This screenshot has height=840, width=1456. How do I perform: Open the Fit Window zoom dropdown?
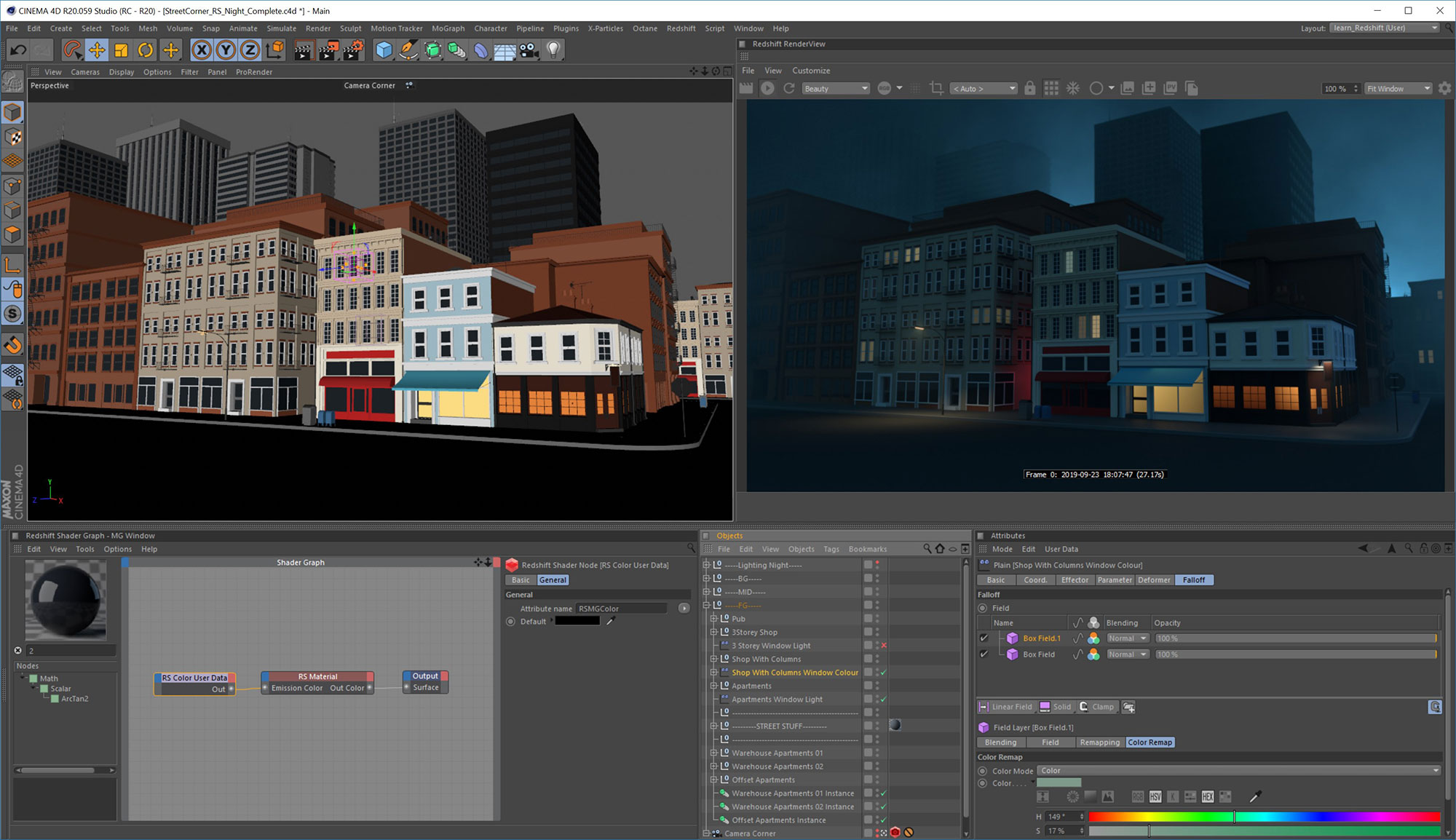coord(1397,88)
